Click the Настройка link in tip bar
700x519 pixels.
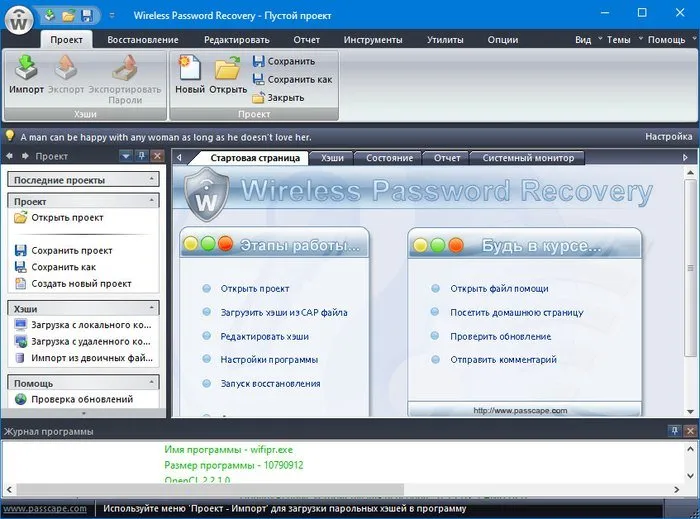[x=668, y=137]
